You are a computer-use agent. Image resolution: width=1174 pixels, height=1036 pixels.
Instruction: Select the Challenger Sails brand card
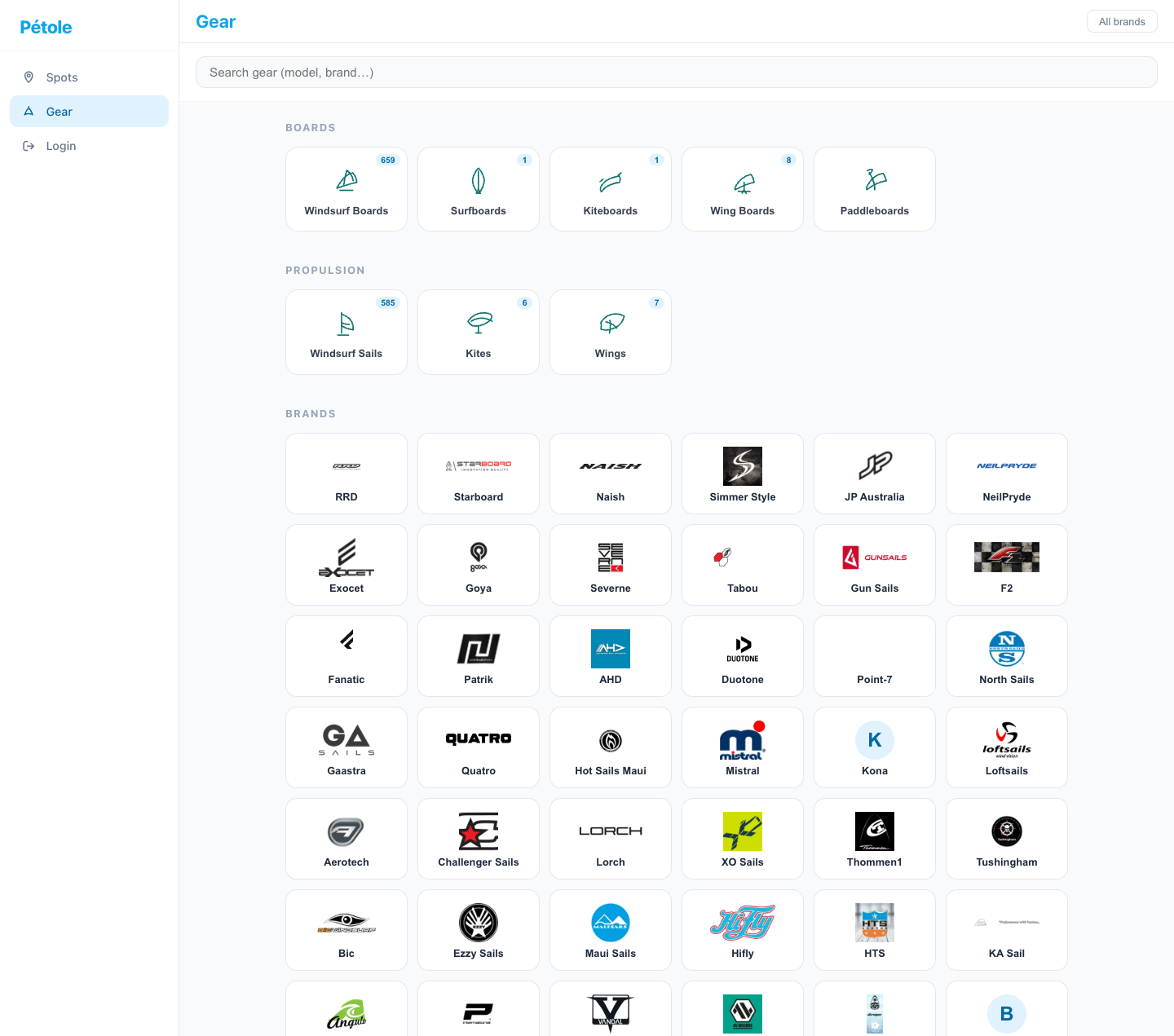[x=479, y=839]
